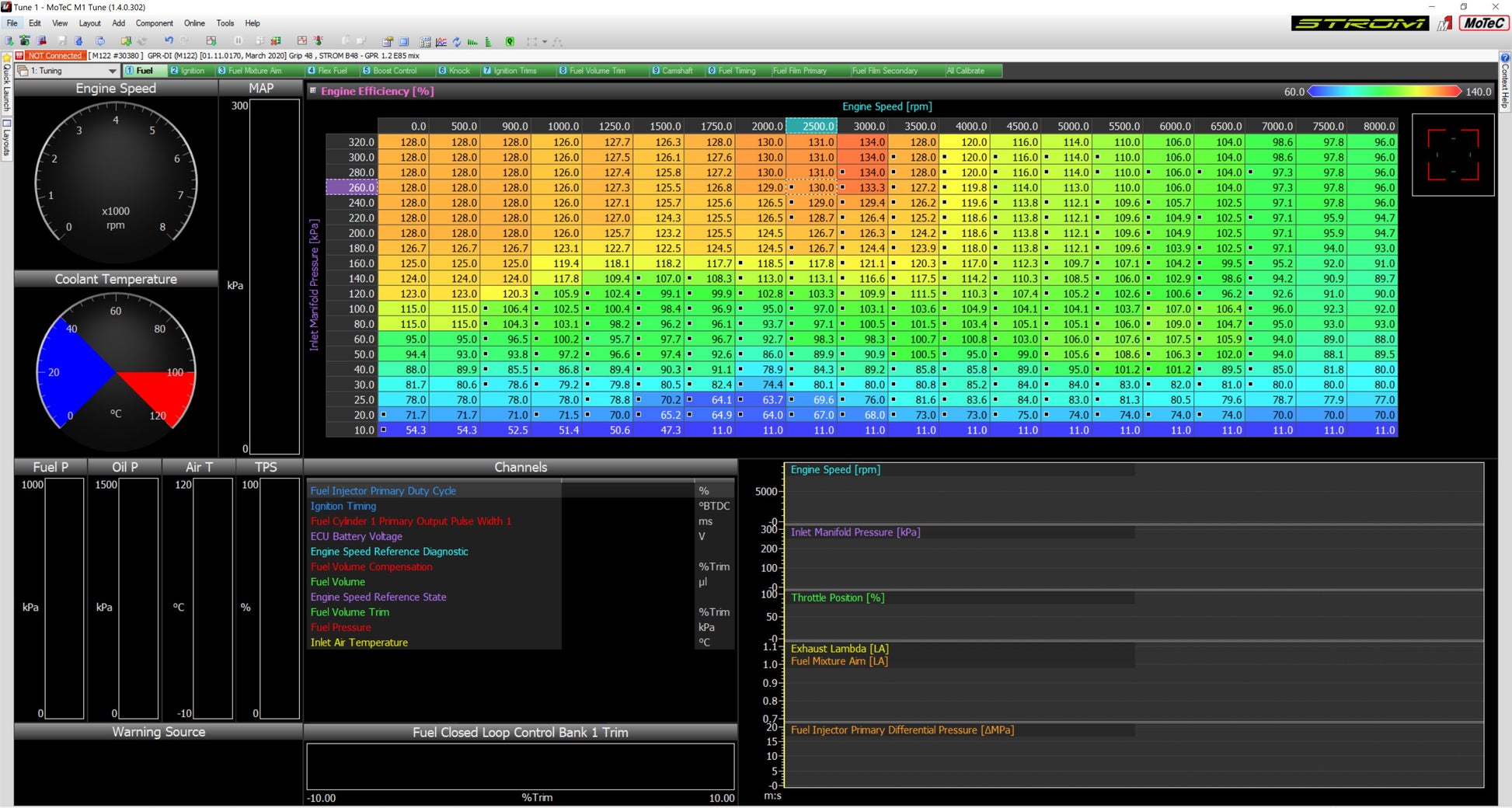Screen dimensions: 1512x808
Task: Click the green Q toolbar icon
Action: pyautogui.click(x=510, y=42)
